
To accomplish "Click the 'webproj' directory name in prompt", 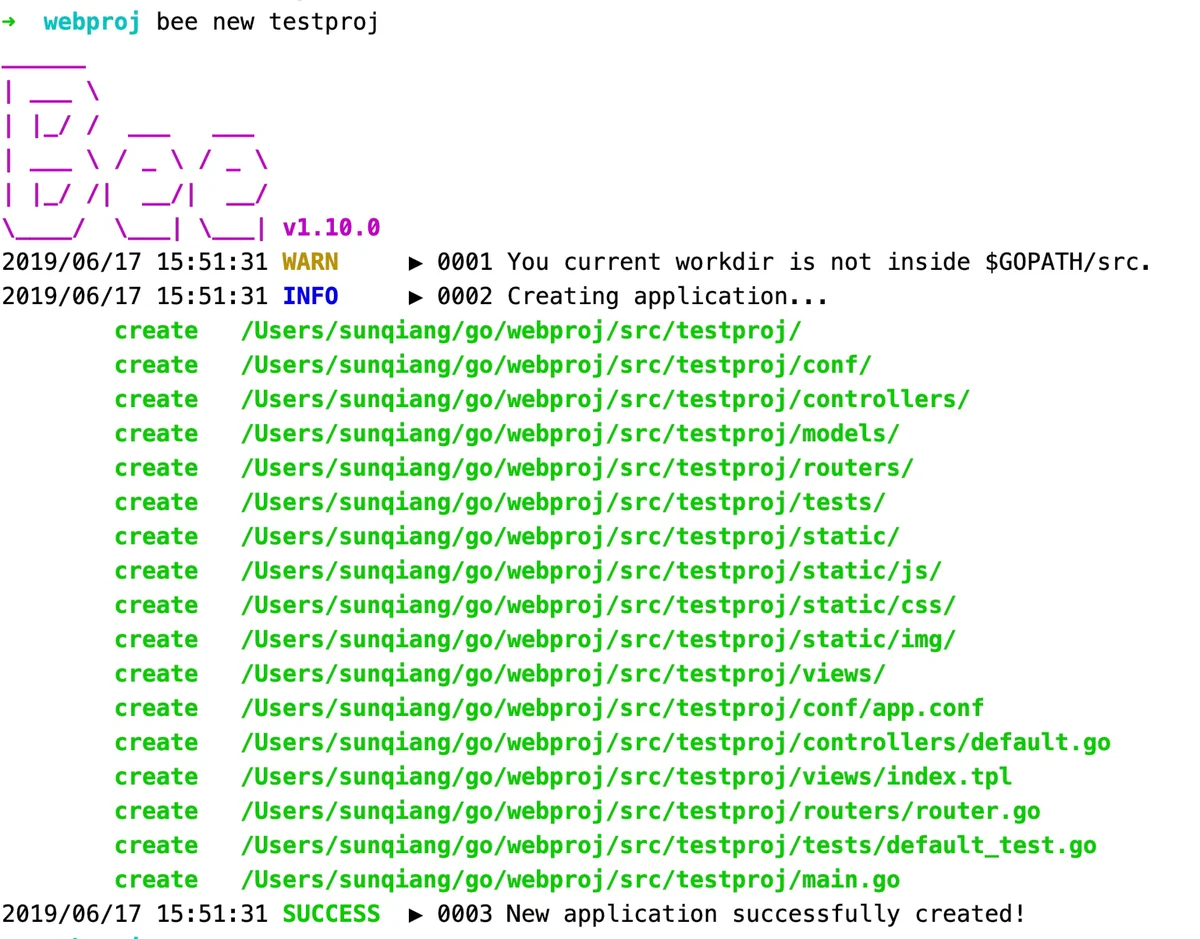I will click(x=91, y=23).
